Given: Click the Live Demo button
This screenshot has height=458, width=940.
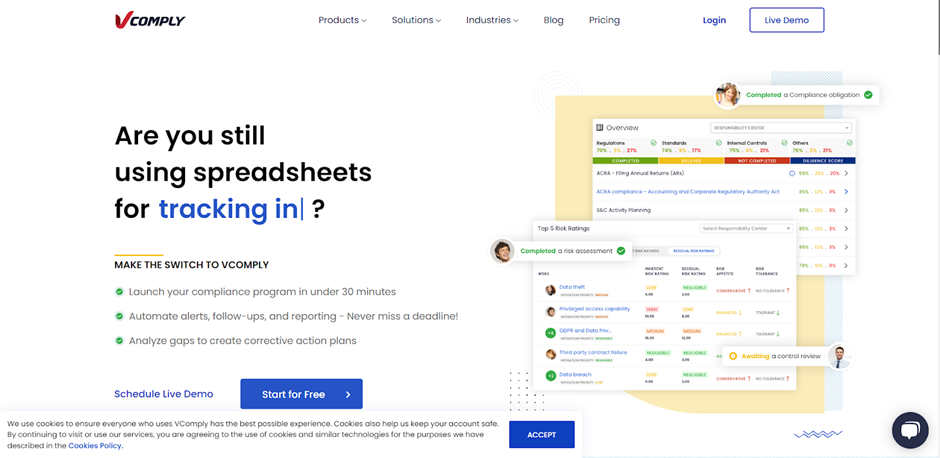Looking at the screenshot, I should click(x=787, y=20).
